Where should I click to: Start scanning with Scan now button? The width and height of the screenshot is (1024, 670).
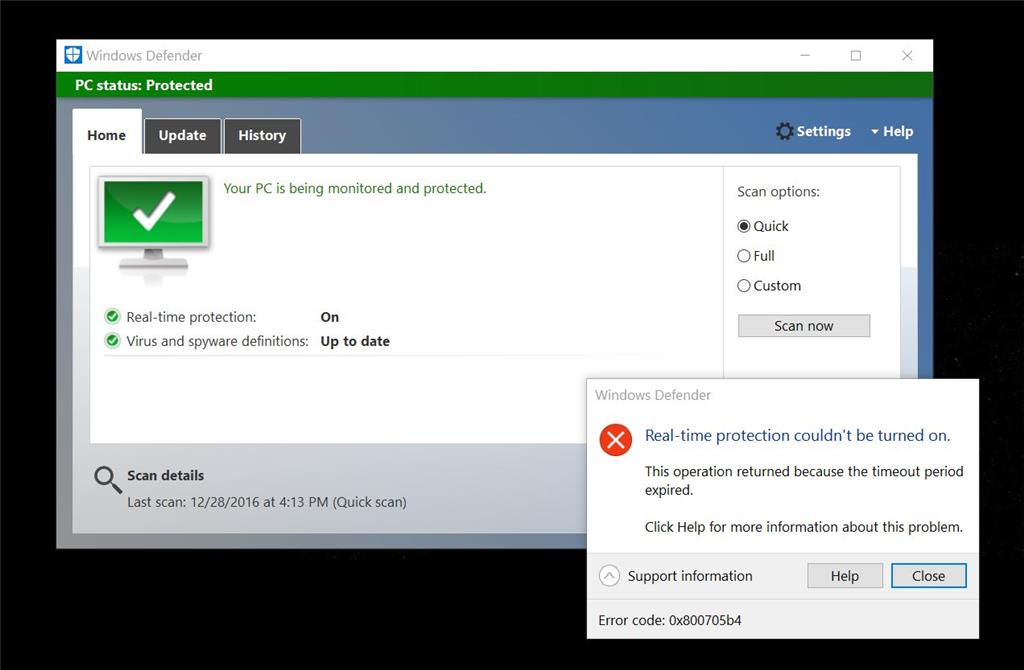pyautogui.click(x=804, y=326)
